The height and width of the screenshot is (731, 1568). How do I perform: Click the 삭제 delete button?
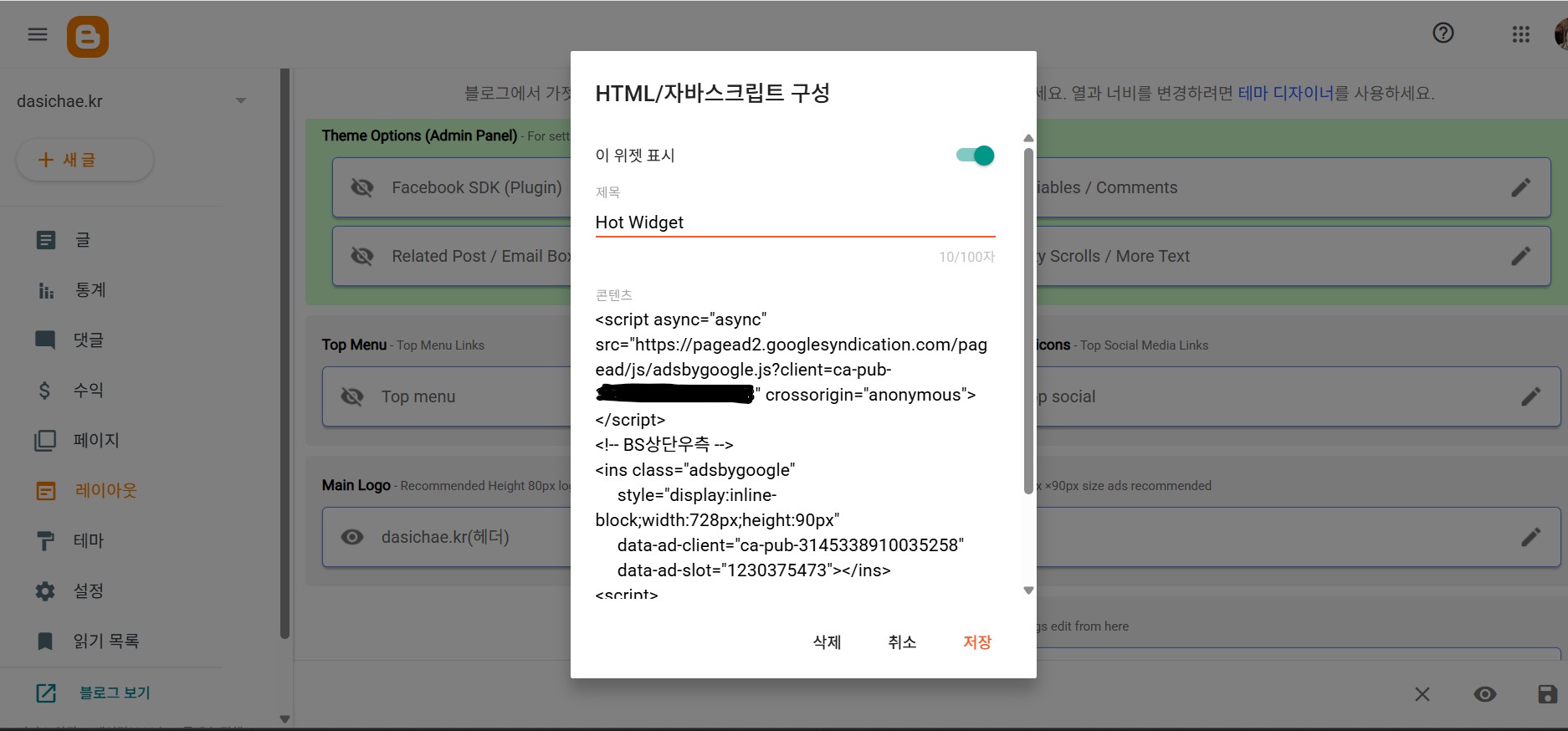(827, 642)
